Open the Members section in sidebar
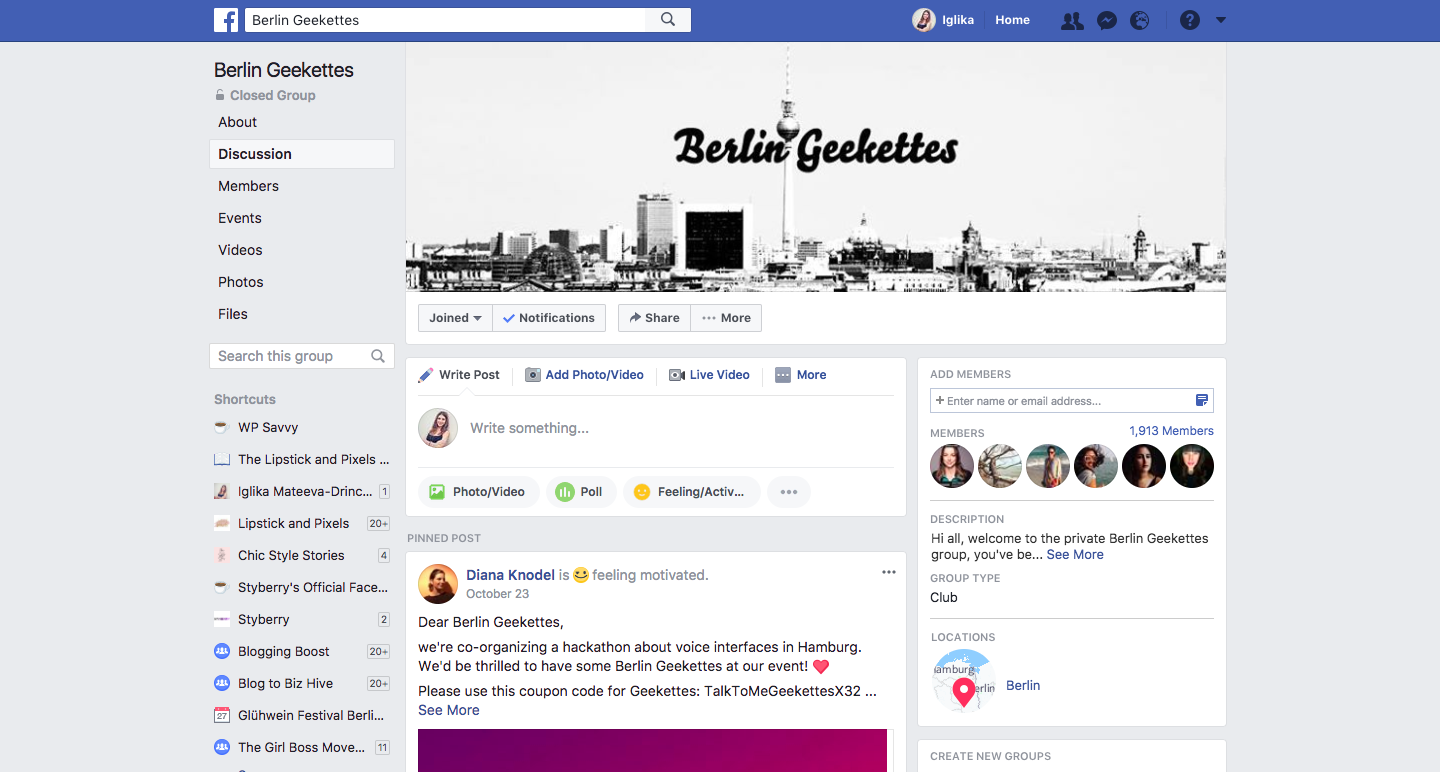The image size is (1440, 772). coord(249,186)
